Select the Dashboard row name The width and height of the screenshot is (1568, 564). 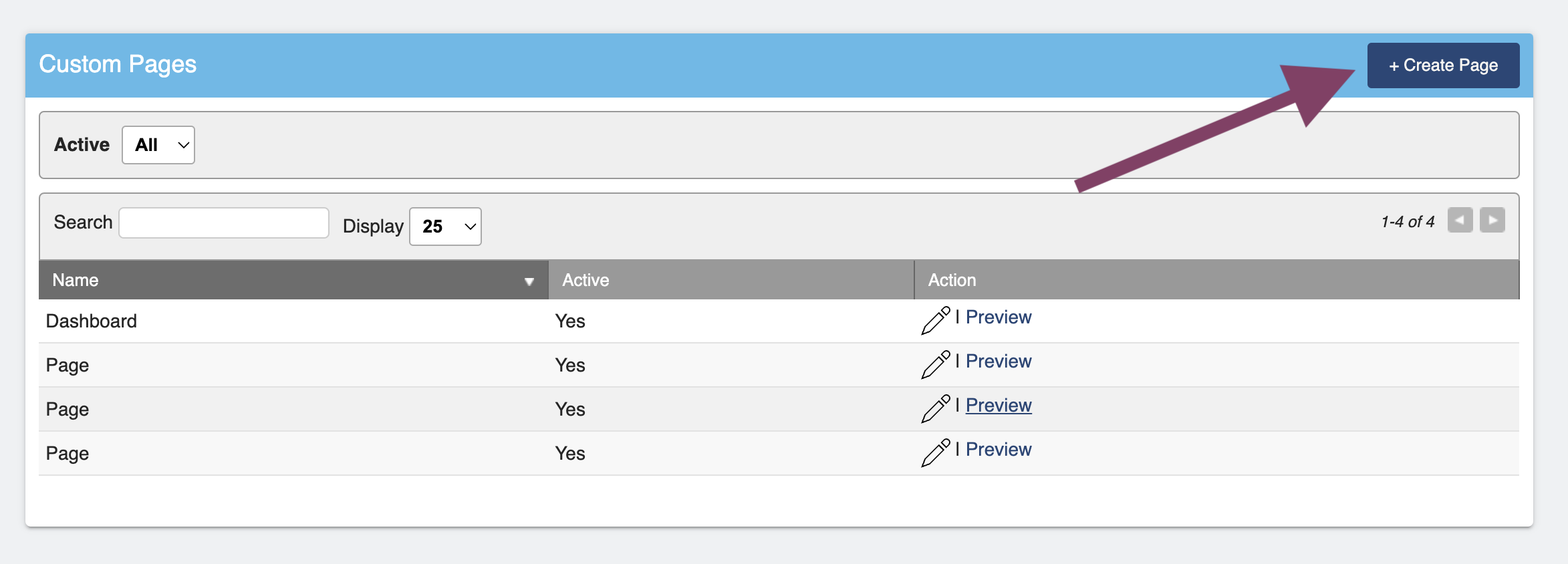click(x=92, y=321)
